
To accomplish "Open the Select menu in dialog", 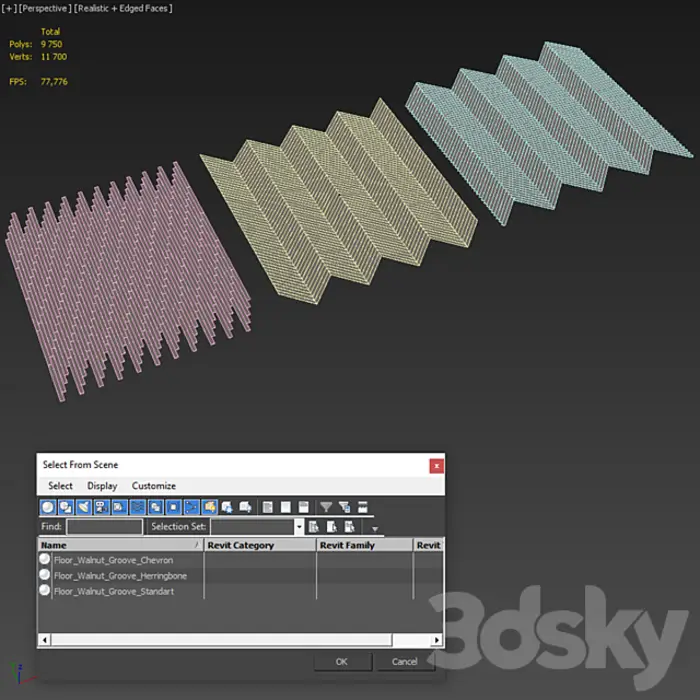I will (x=60, y=486).
